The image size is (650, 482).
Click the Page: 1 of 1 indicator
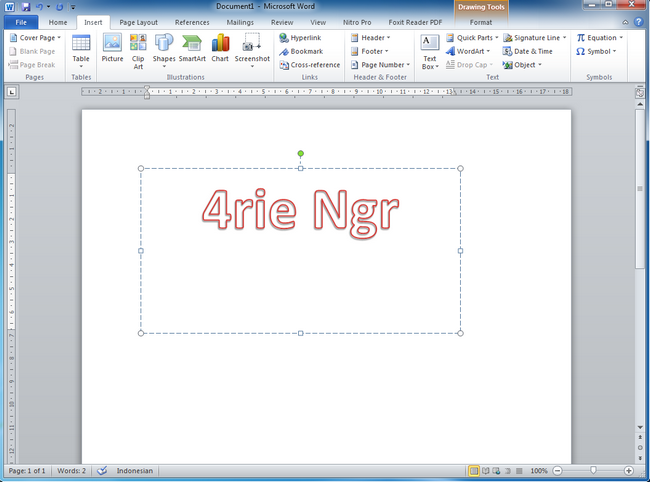click(x=27, y=471)
